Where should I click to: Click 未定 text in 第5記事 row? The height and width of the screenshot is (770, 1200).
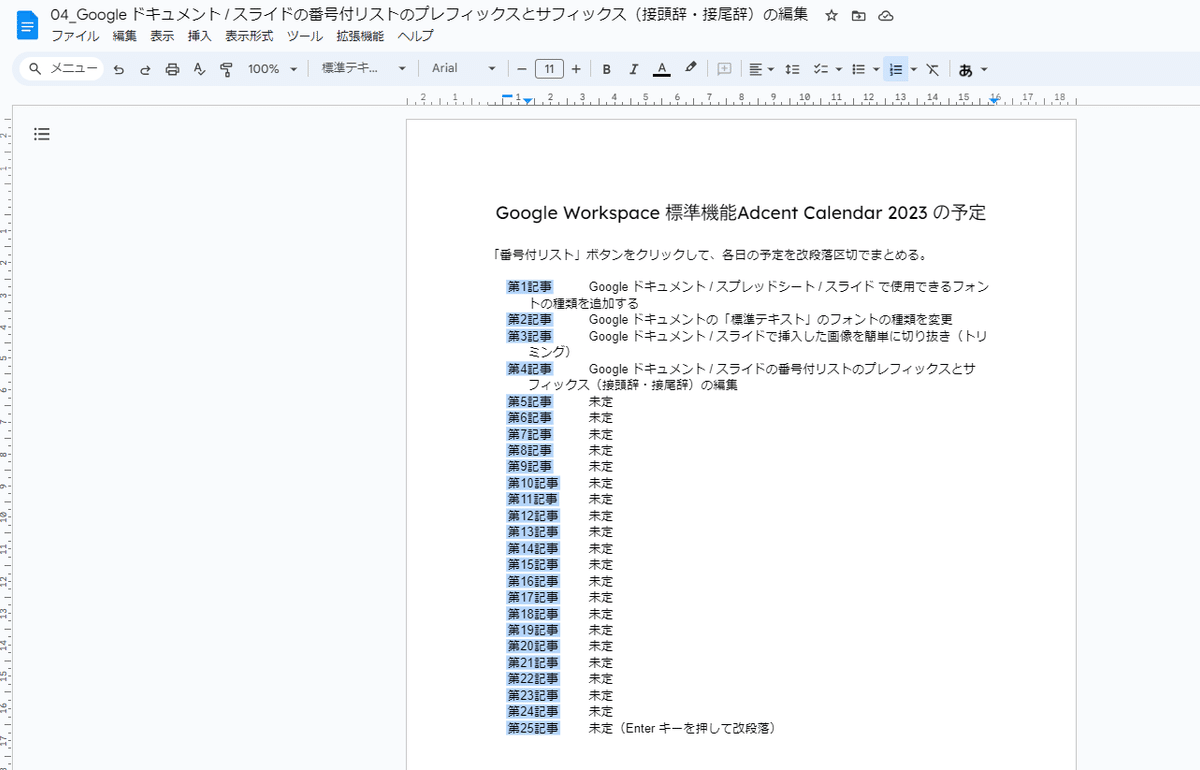coord(600,402)
